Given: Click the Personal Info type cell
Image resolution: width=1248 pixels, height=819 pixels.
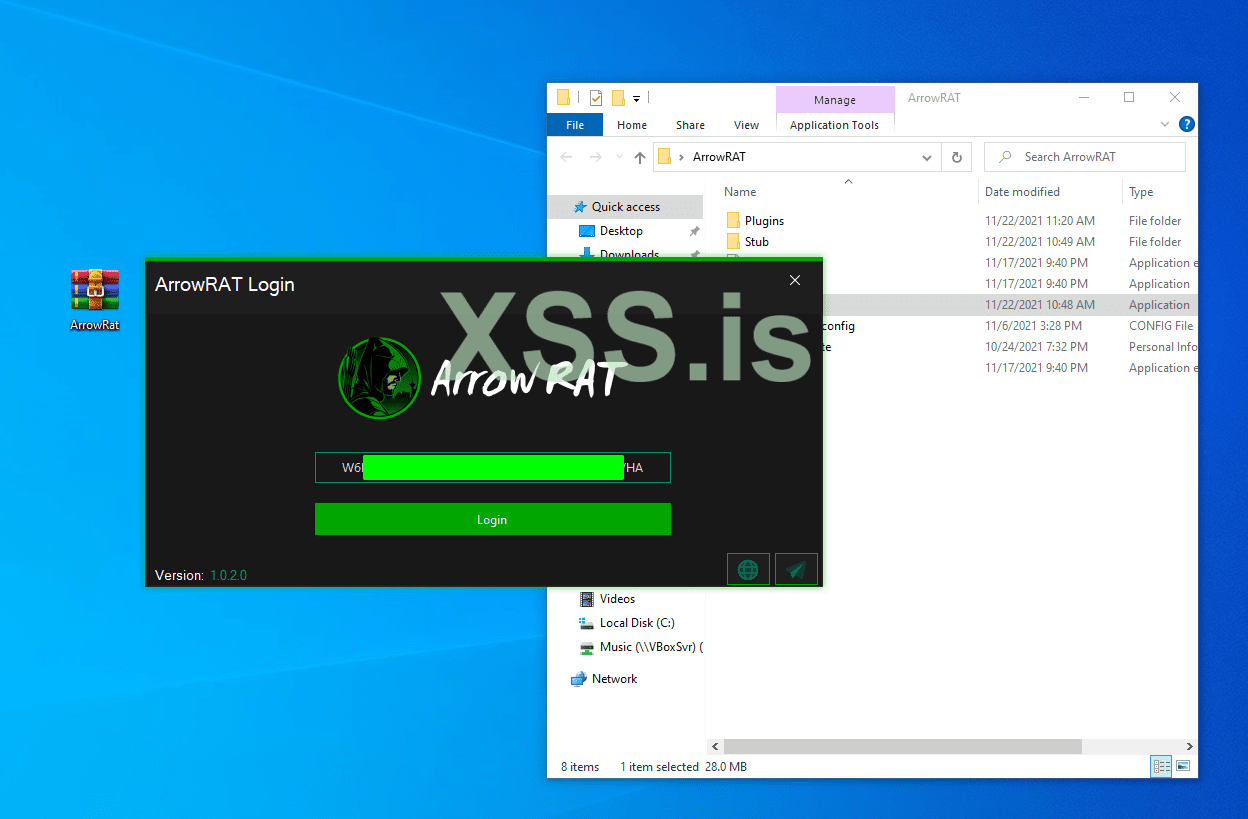Looking at the screenshot, I should click(1162, 347).
